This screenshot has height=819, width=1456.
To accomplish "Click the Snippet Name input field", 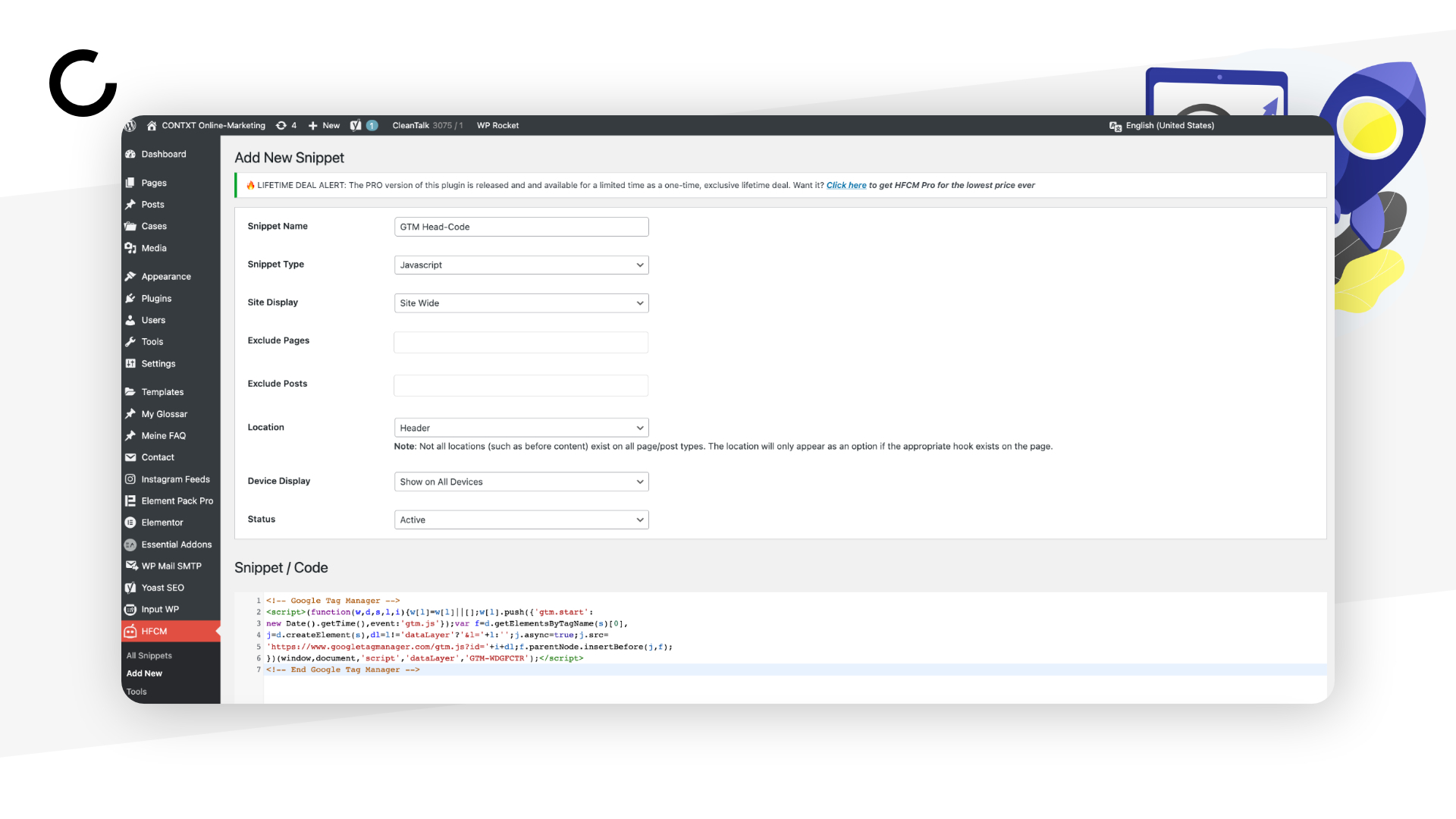I will click(x=522, y=227).
